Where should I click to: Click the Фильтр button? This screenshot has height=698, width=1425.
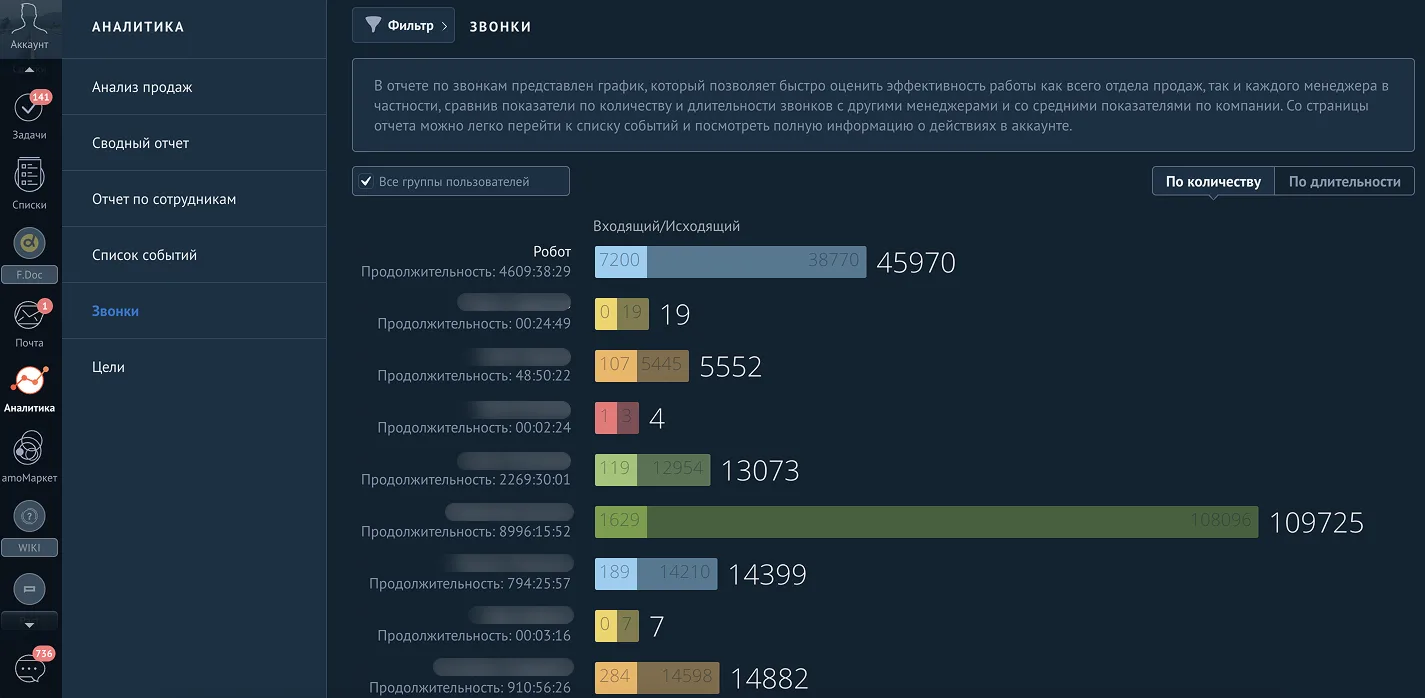pos(404,25)
